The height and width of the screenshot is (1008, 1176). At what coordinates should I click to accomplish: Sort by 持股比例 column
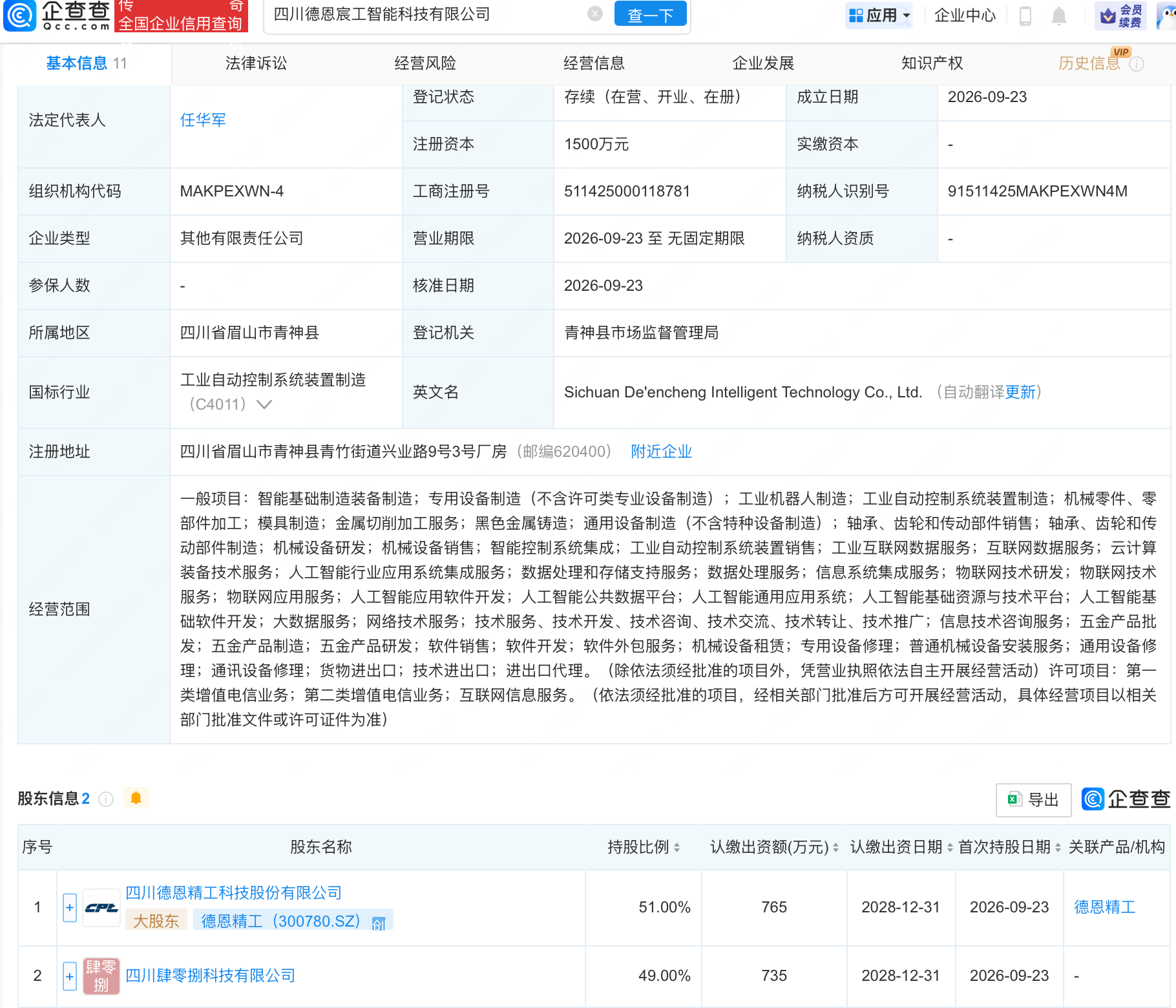(x=643, y=847)
